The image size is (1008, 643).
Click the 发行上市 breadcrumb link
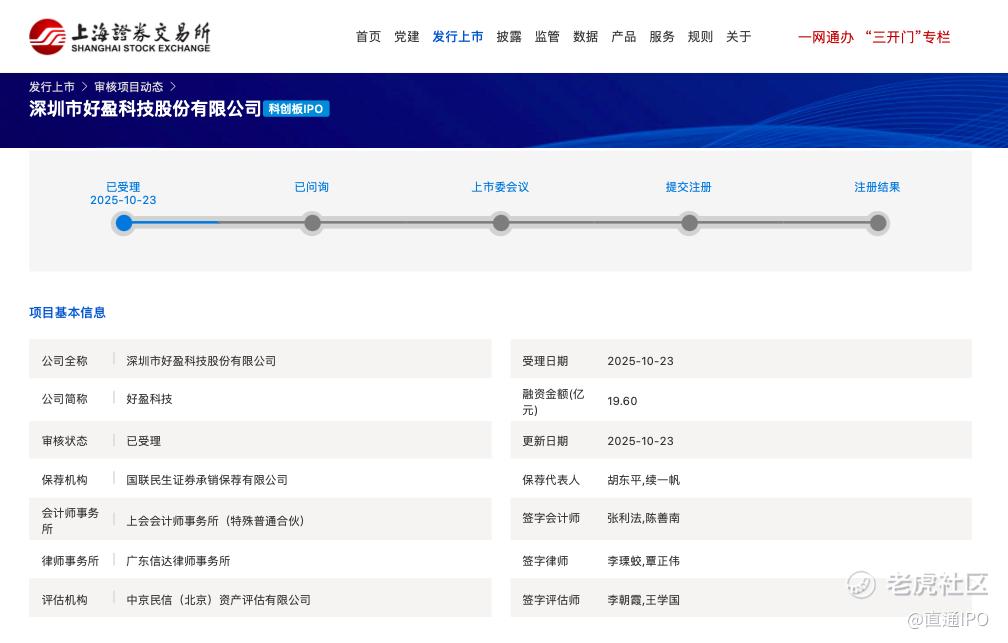[51, 87]
